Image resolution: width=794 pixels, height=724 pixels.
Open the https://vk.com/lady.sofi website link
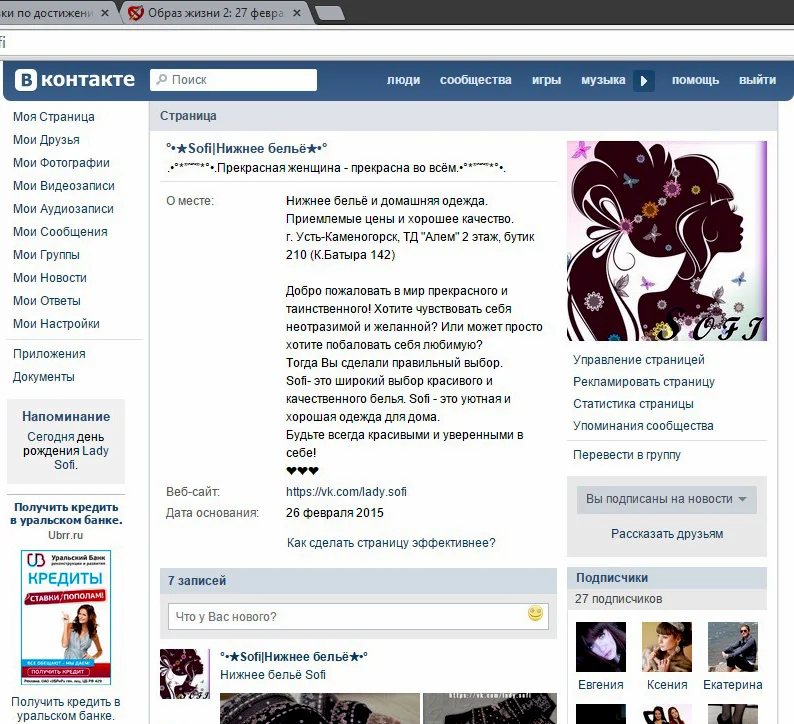346,492
